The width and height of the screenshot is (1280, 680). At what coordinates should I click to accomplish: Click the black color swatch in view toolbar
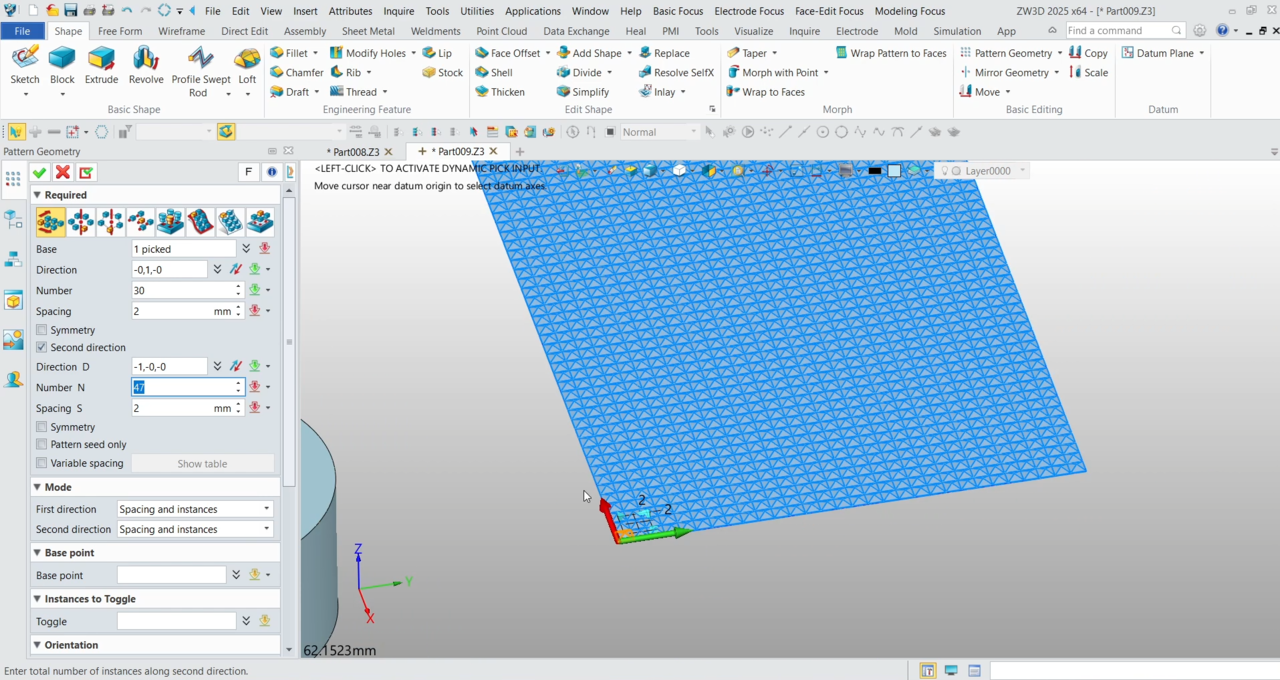[x=875, y=171]
